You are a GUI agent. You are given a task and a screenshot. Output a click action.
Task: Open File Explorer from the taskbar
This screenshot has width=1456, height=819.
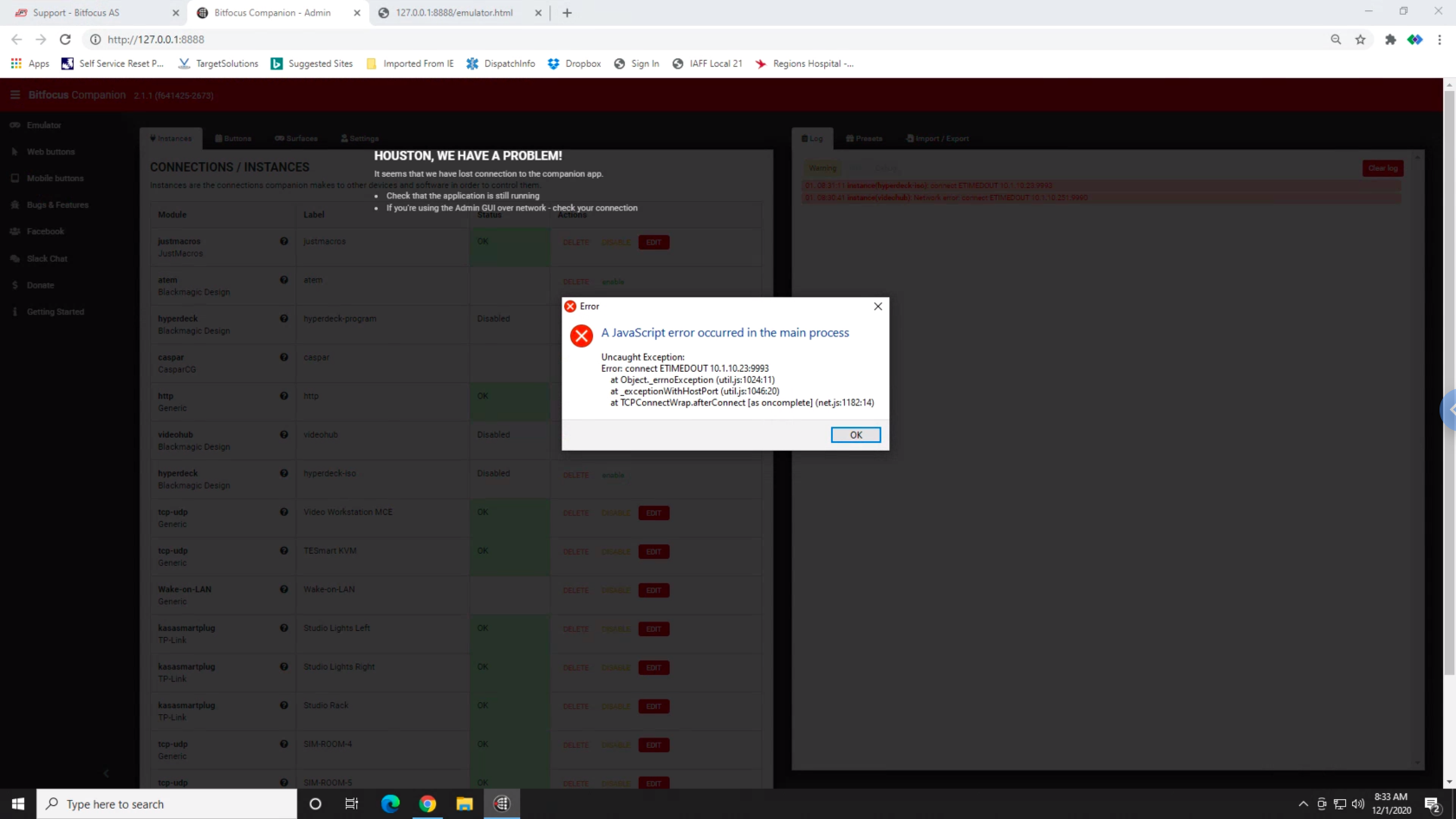point(465,803)
